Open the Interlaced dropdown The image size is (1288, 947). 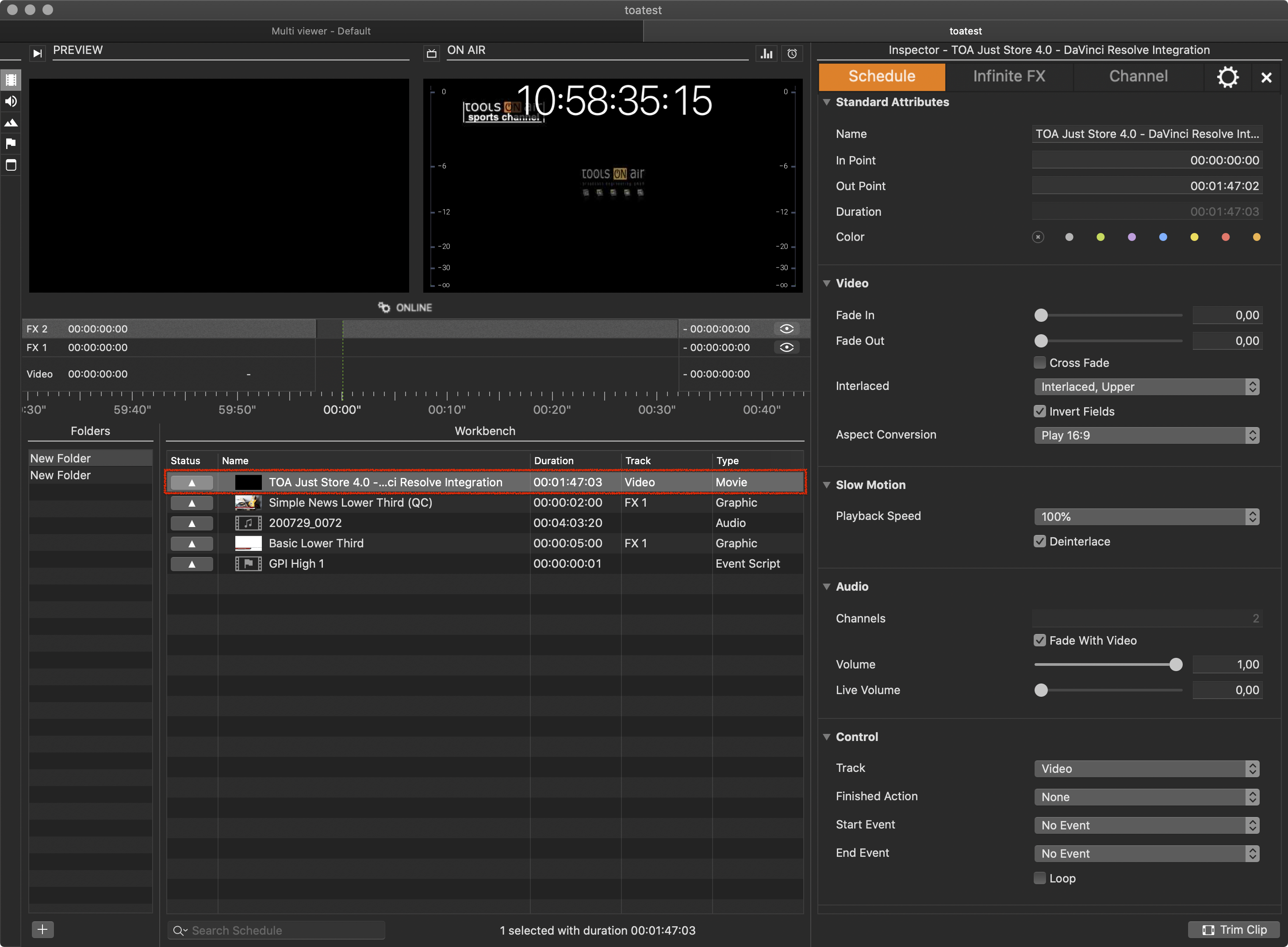1147,387
